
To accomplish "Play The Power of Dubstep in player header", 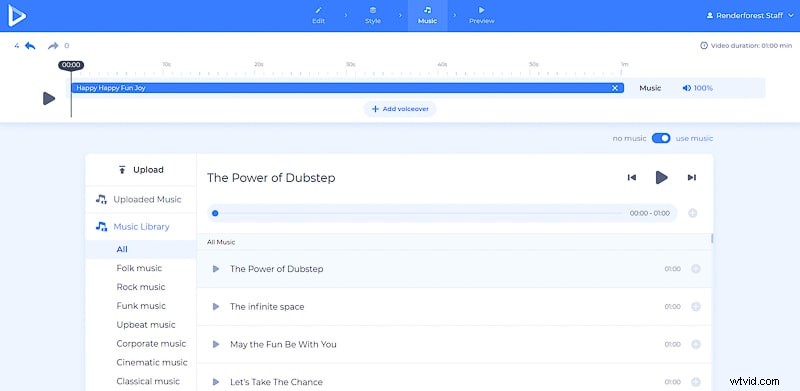I will pyautogui.click(x=661, y=178).
